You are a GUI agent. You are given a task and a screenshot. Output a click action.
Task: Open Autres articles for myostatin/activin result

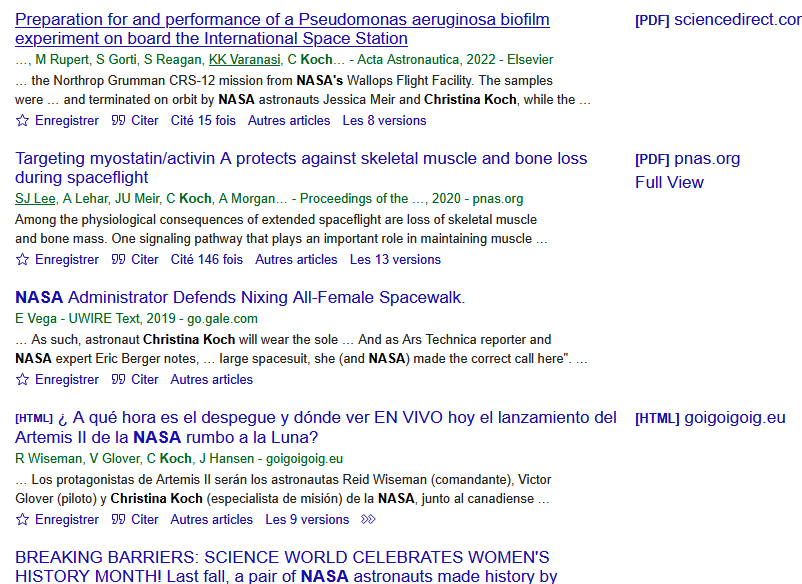tap(296, 260)
